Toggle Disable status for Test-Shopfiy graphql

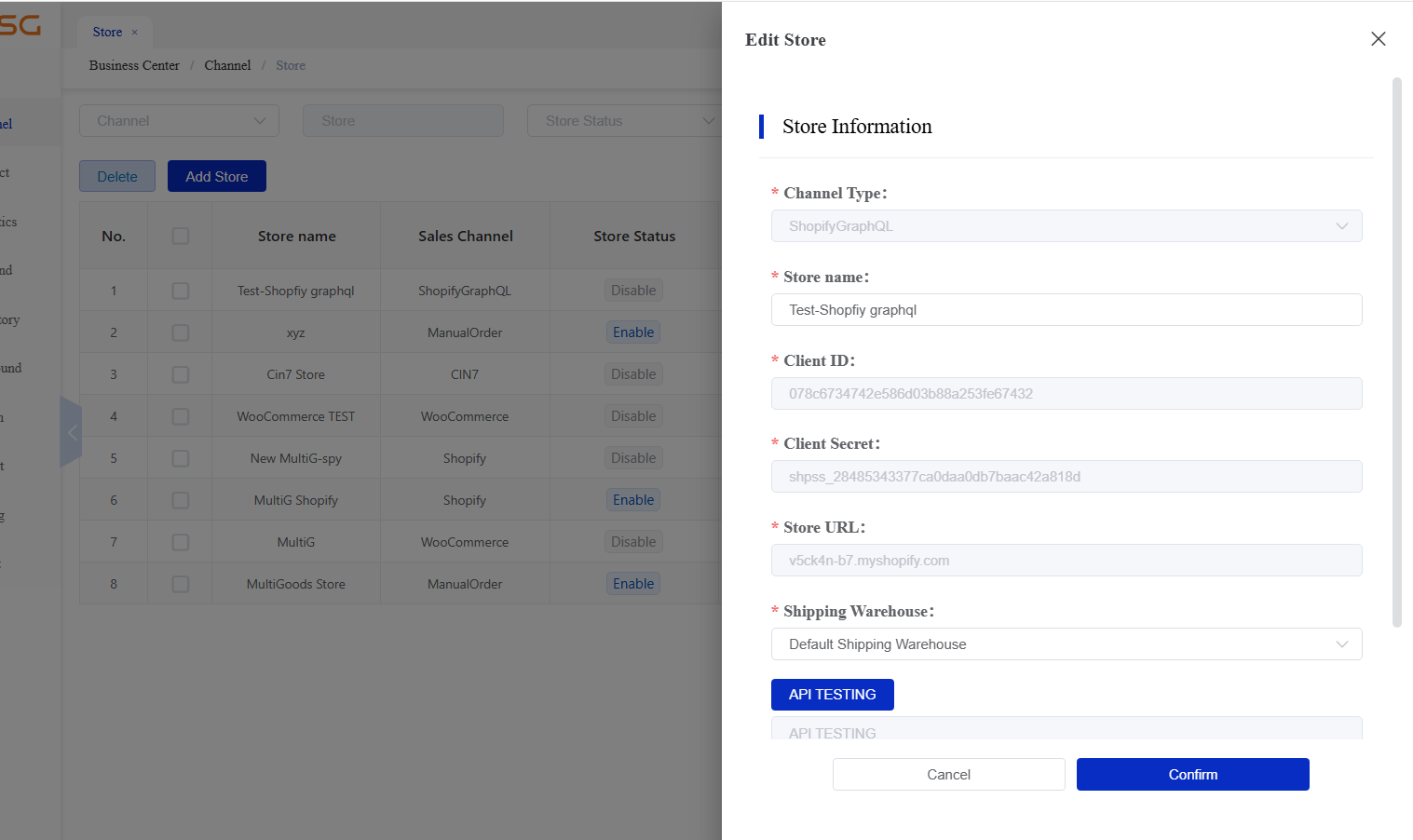(633, 291)
